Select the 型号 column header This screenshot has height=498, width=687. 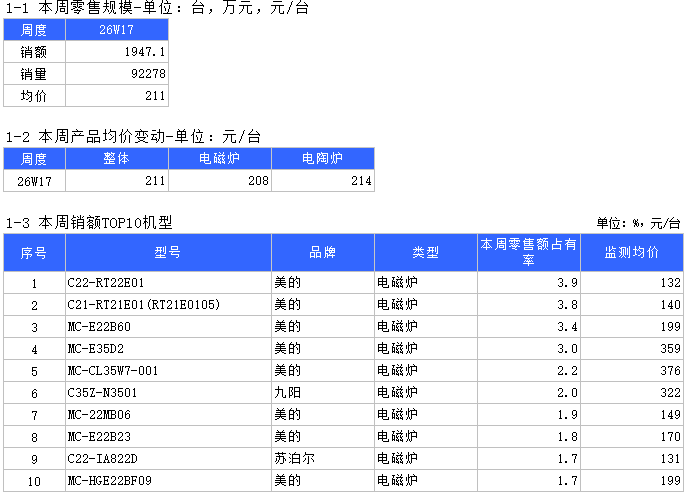pos(168,253)
